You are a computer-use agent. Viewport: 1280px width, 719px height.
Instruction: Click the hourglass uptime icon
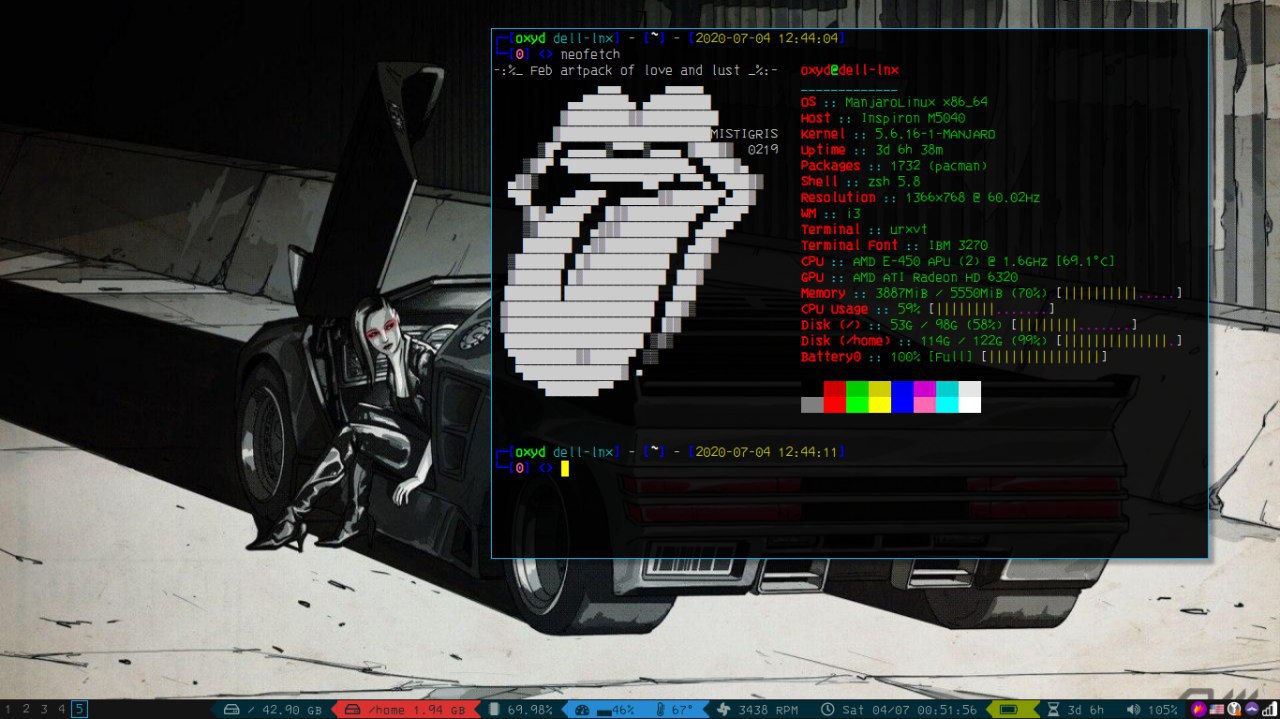(1053, 709)
